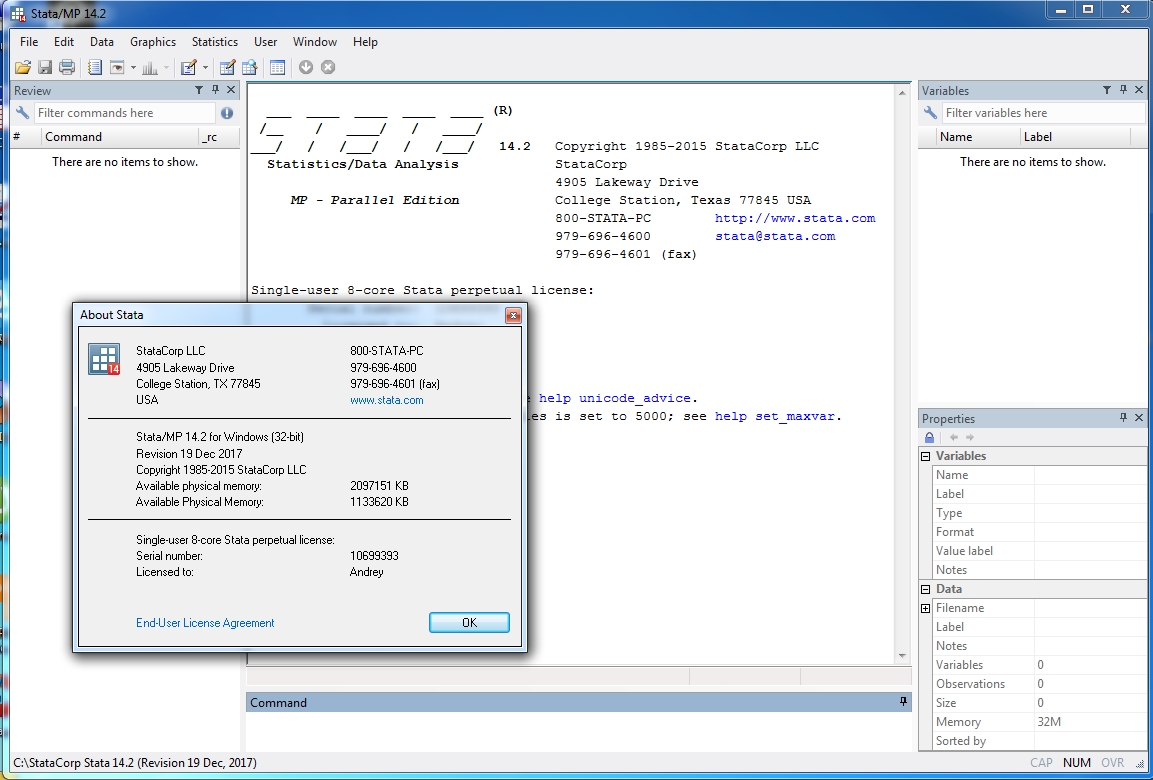
Task: Click the Review panel filter funnel icon
Action: [x=199, y=90]
